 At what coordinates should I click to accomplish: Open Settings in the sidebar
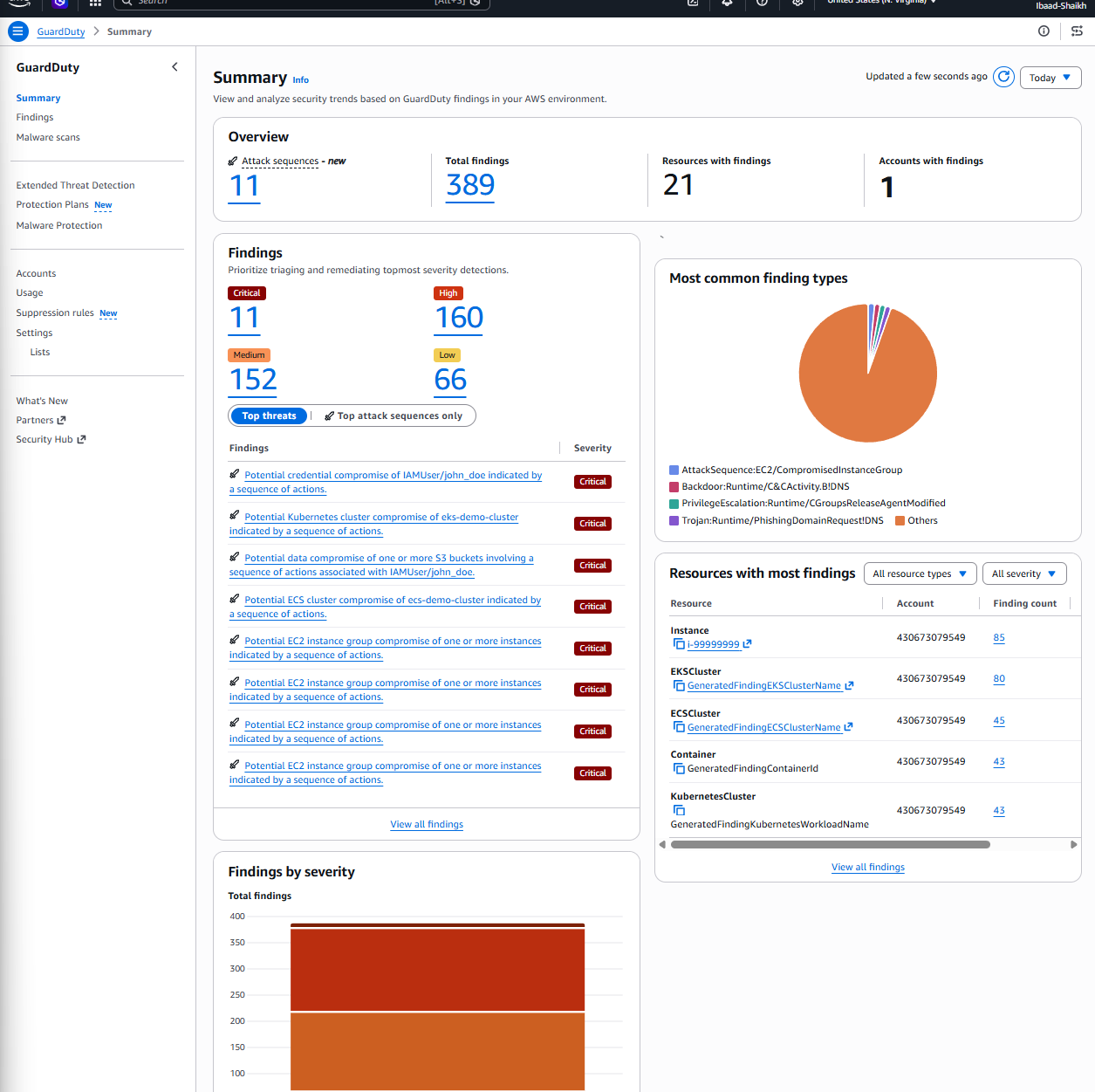[34, 333]
